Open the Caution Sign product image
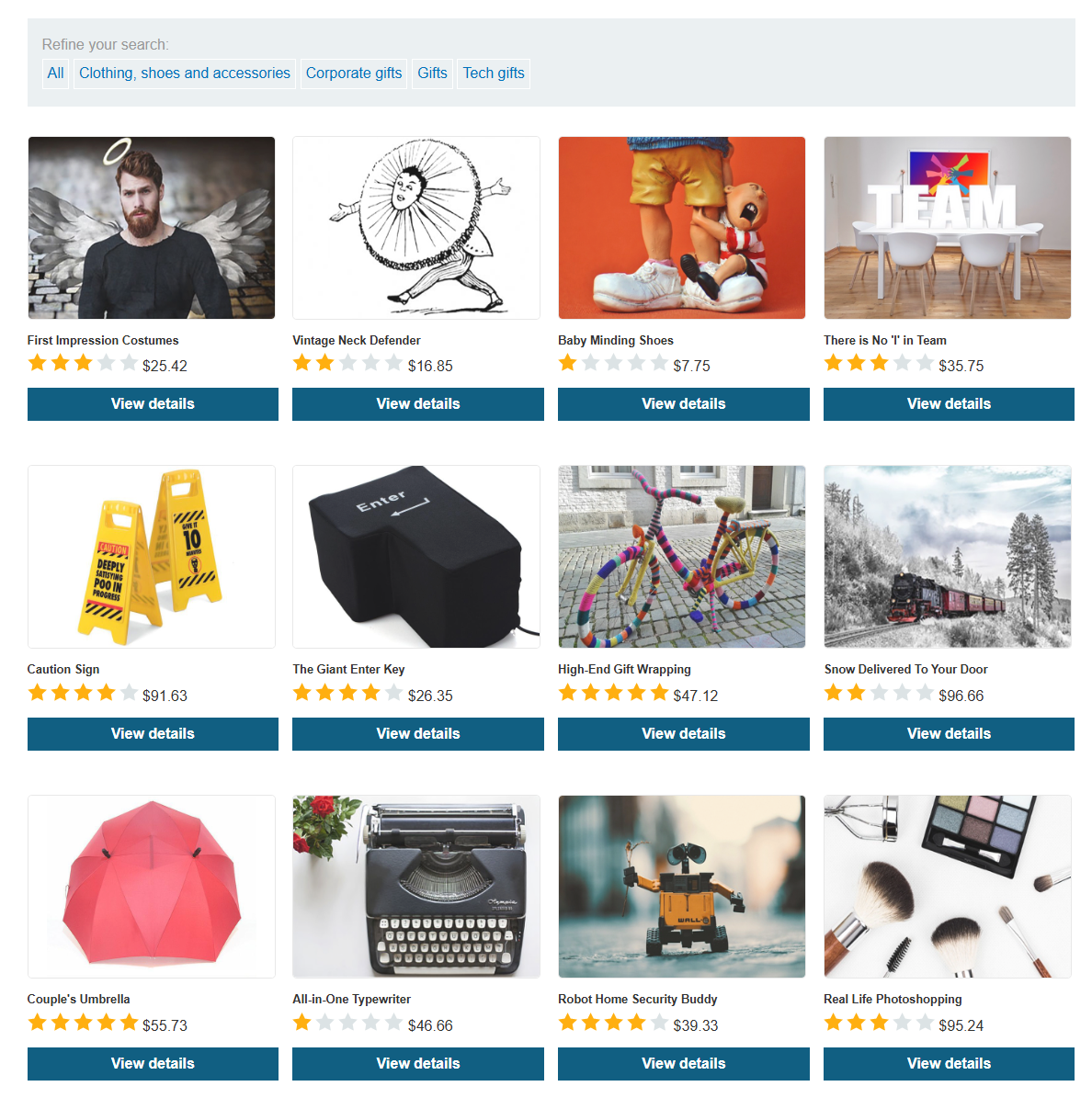1092x1109 pixels. coord(152,557)
